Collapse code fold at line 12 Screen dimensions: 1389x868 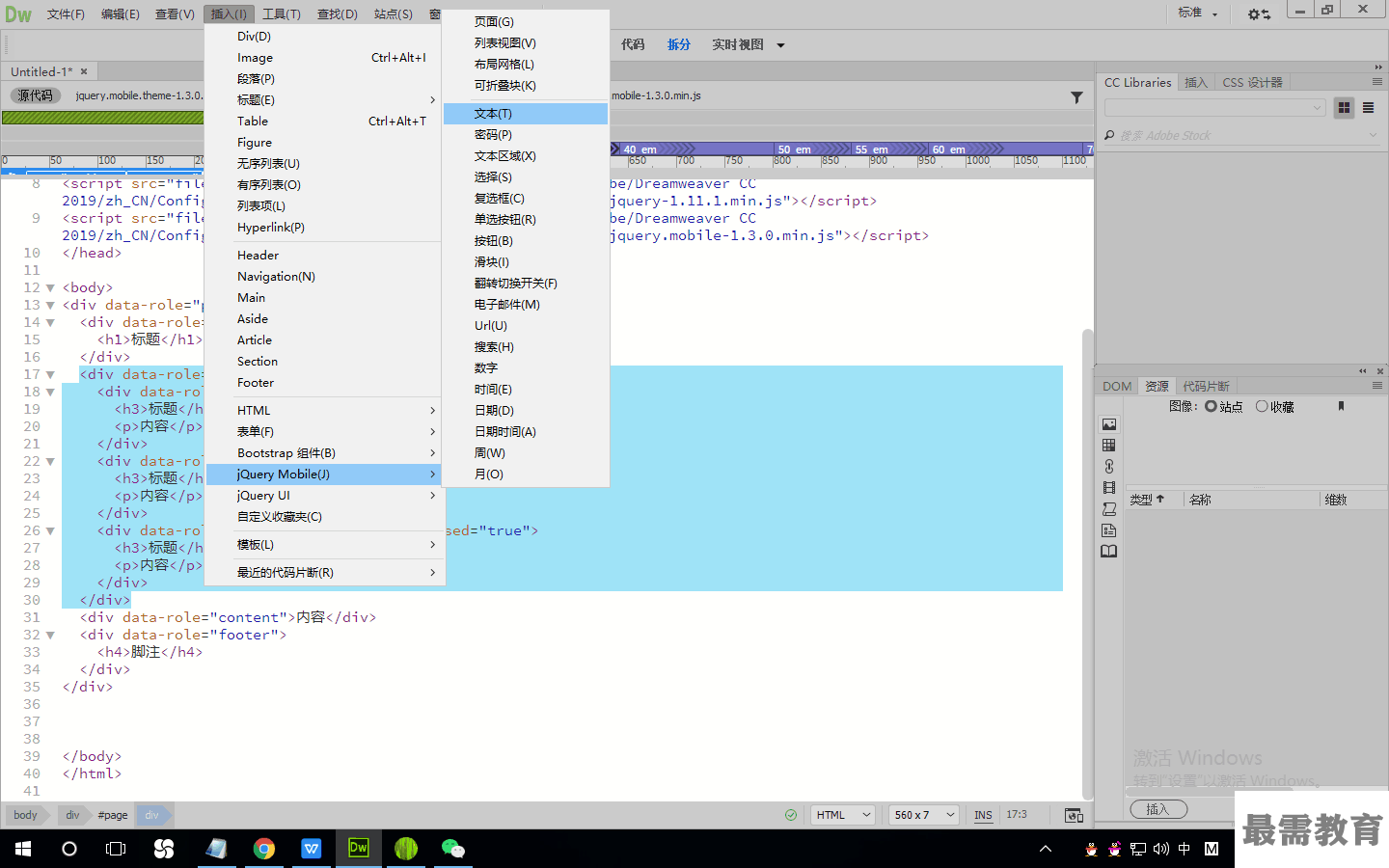coord(50,287)
